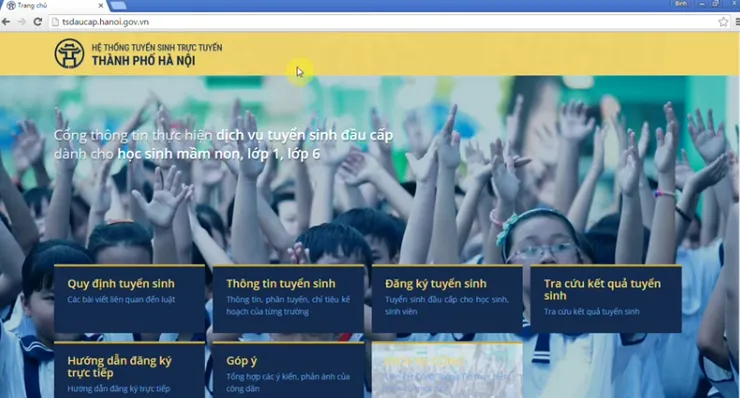
Task: Reload the page with the refresh icon
Action: [x=38, y=22]
